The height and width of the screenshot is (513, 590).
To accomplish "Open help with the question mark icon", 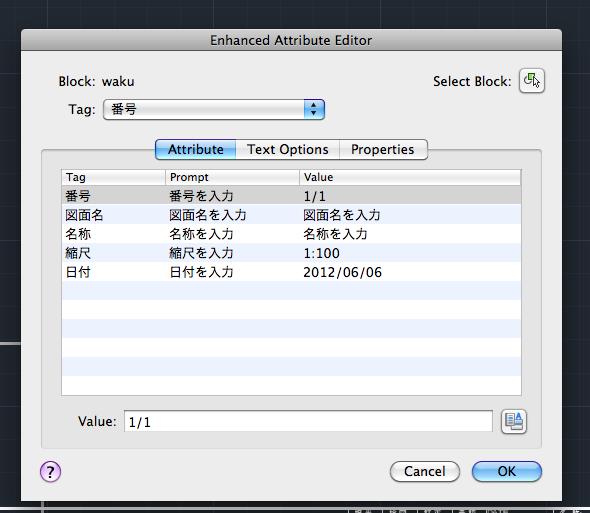I will click(50, 472).
